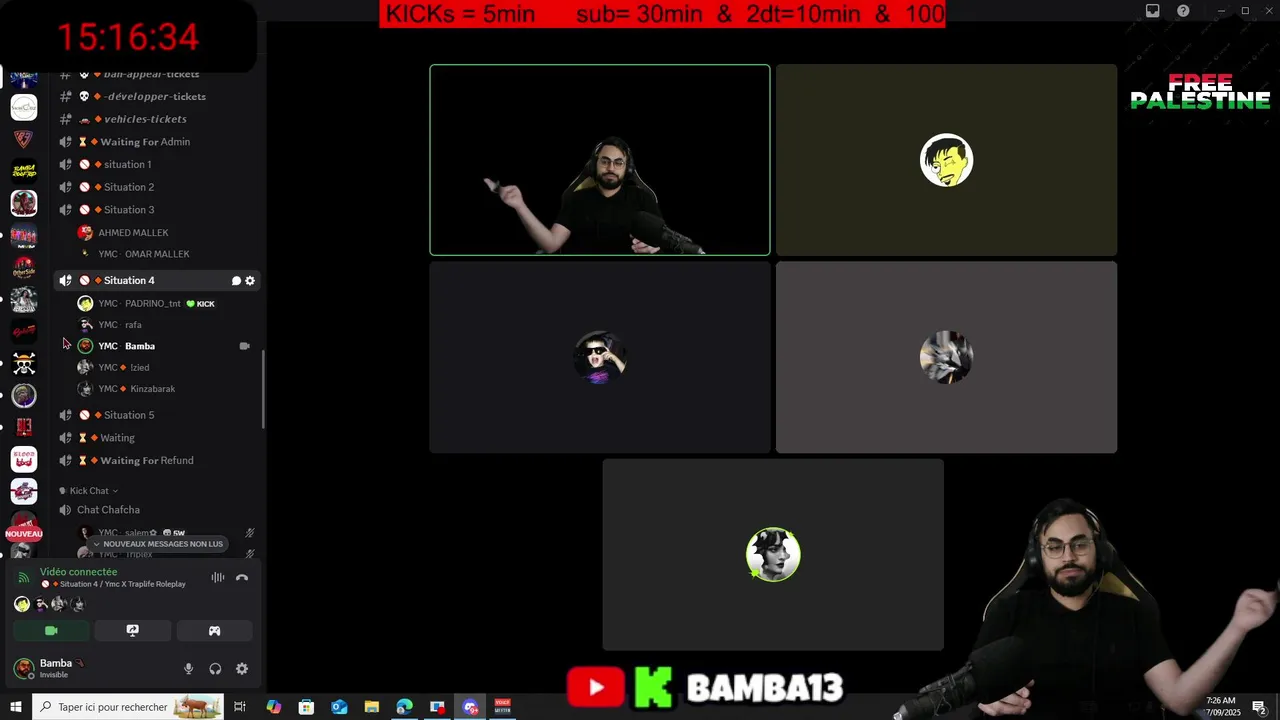1280x720 pixels.
Task: Open the Situation 4 voice channel settings gear
Action: (x=250, y=281)
